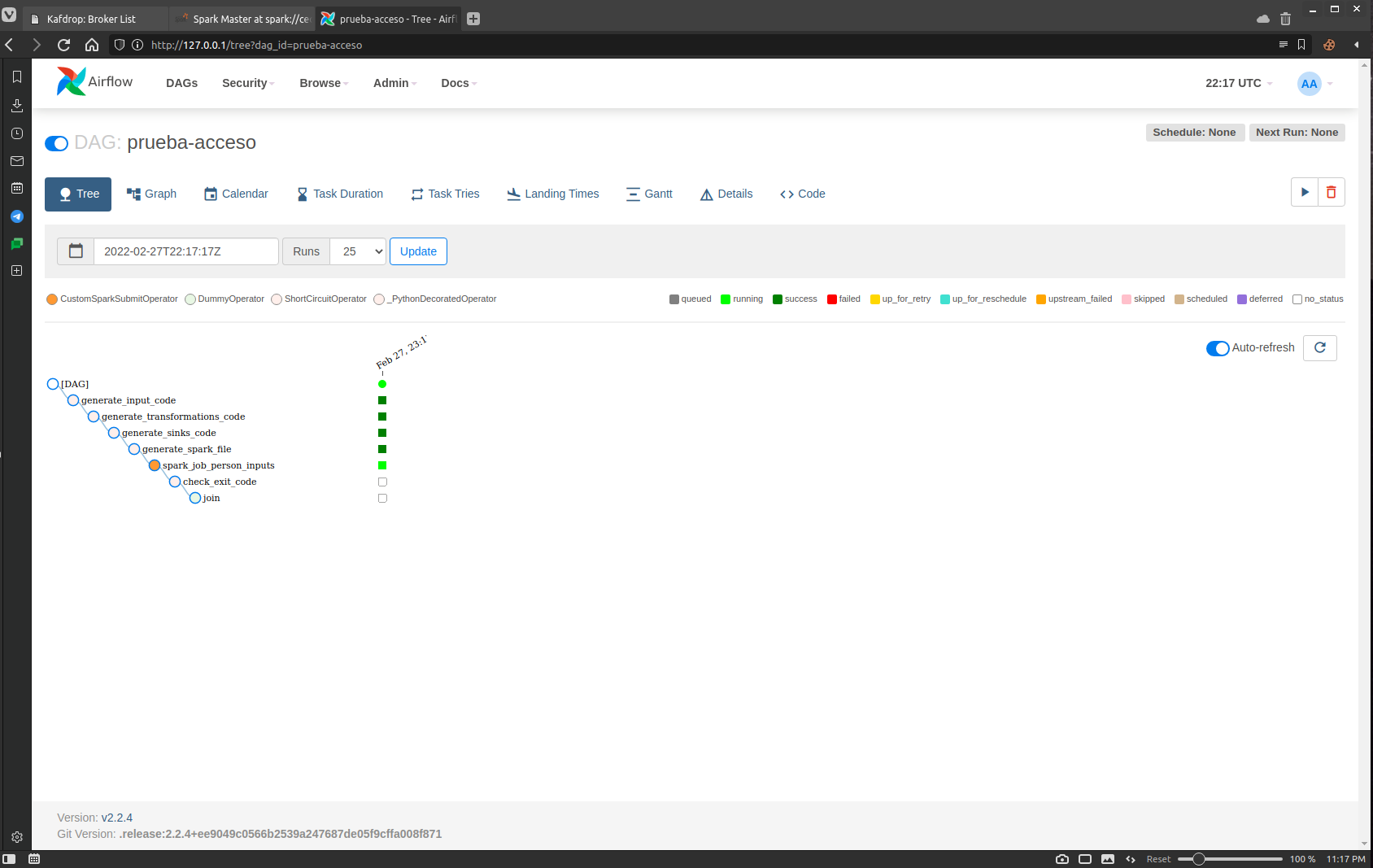Open the history clock panel in sidebar
The image size is (1373, 868).
pos(16,133)
